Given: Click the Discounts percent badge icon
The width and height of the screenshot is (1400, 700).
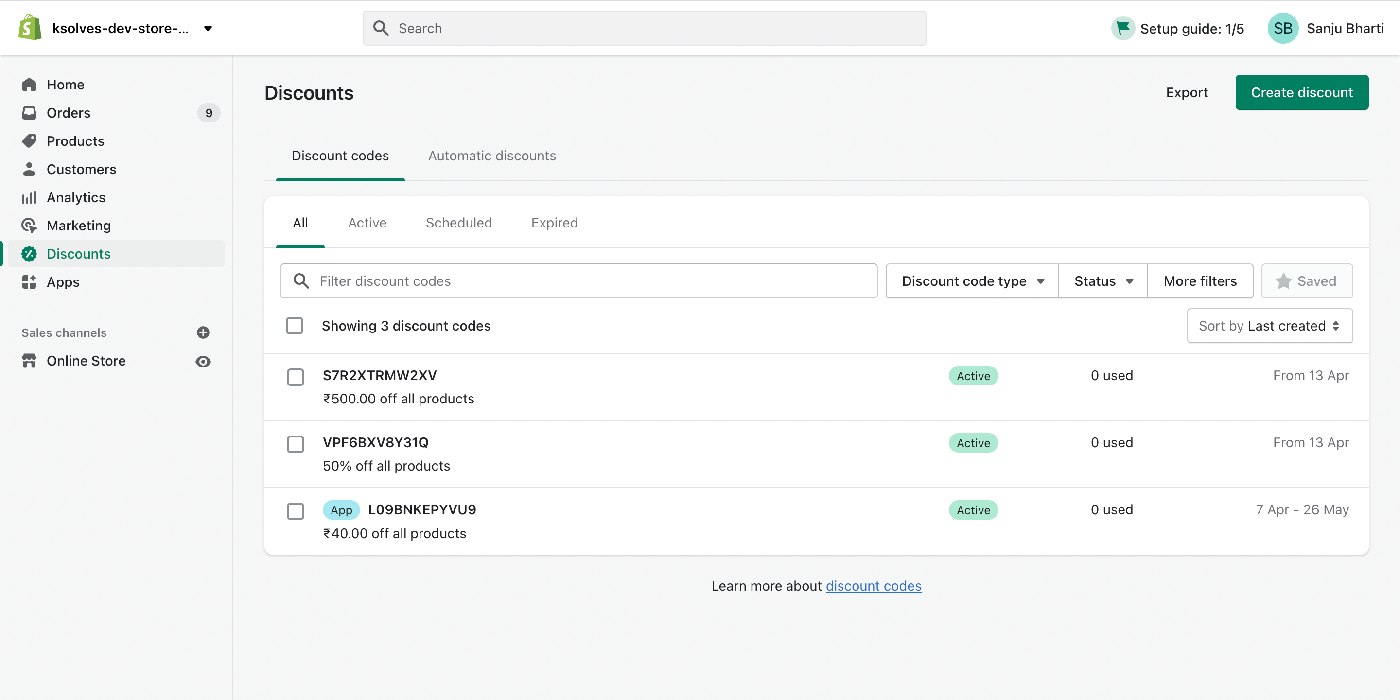Looking at the screenshot, I should 29,254.
